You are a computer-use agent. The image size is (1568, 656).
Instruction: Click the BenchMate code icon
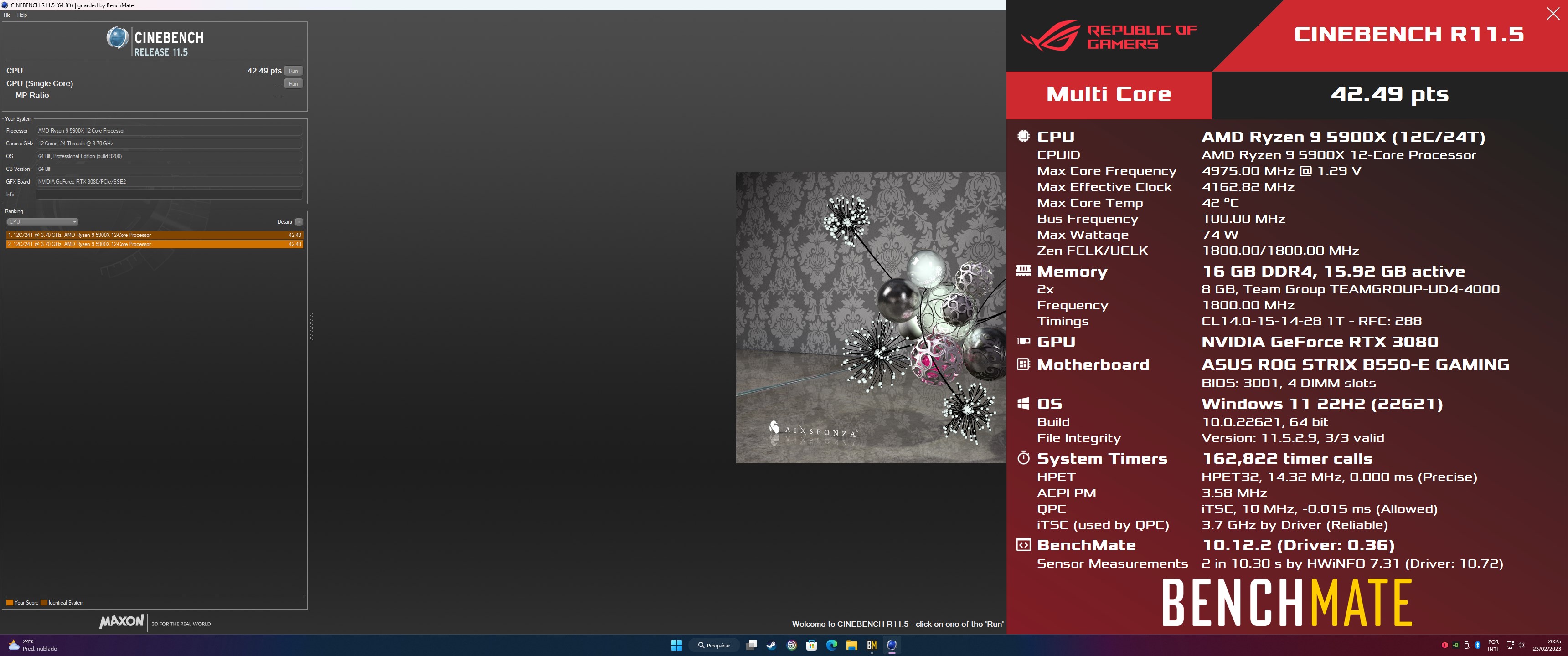[1023, 545]
